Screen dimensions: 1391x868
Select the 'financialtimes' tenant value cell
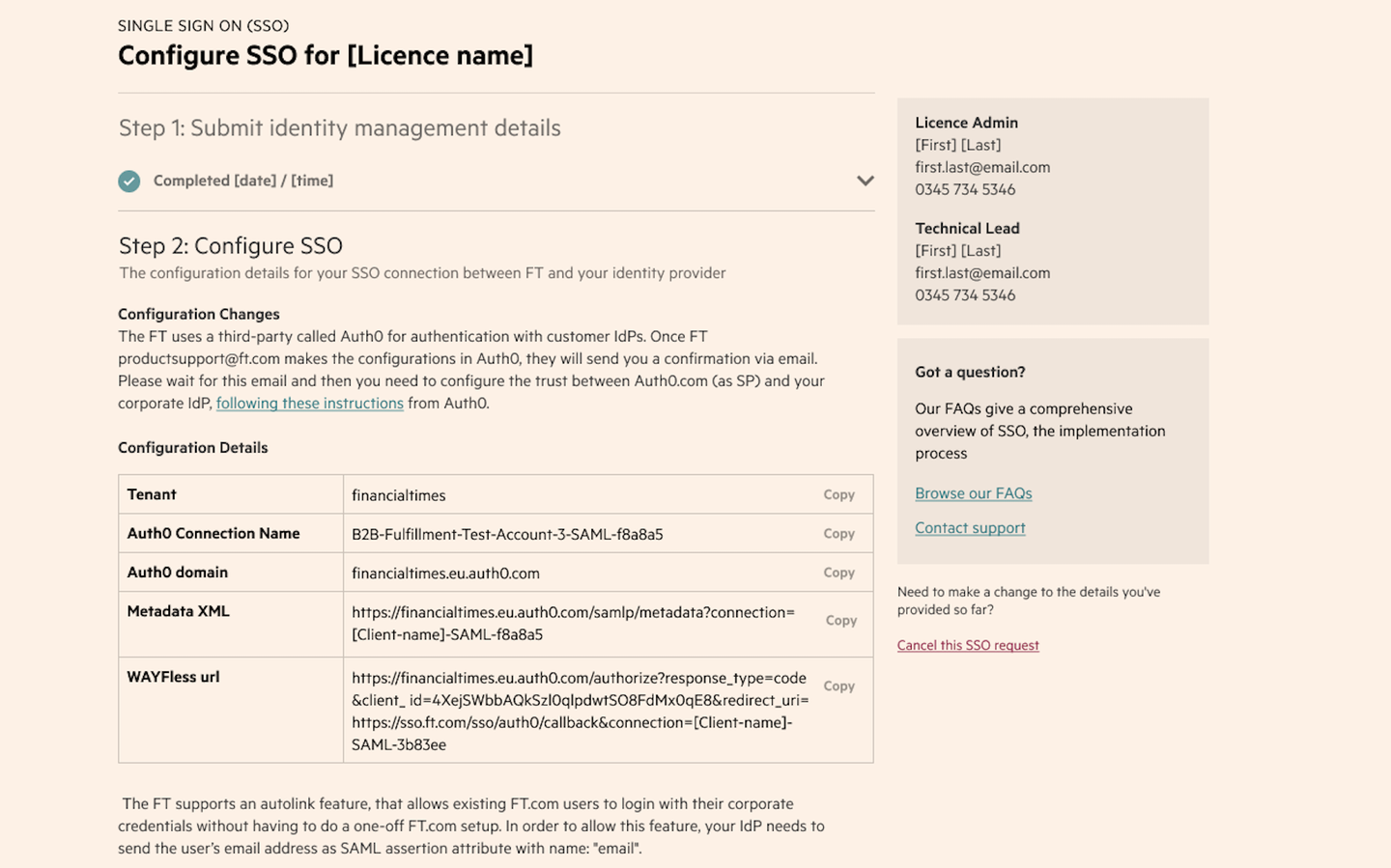pos(399,495)
